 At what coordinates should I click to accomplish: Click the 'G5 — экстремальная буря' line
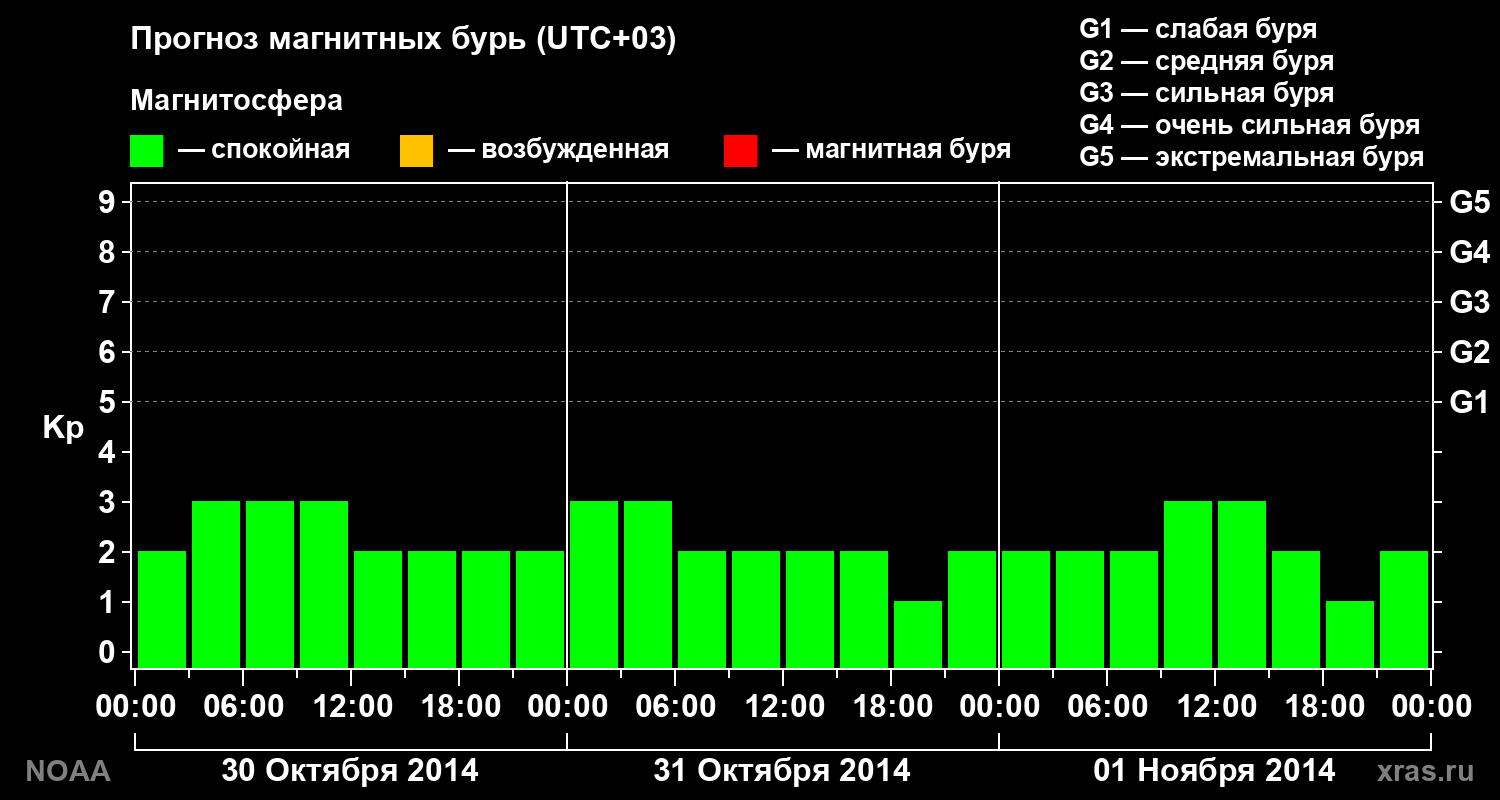click(x=1252, y=157)
